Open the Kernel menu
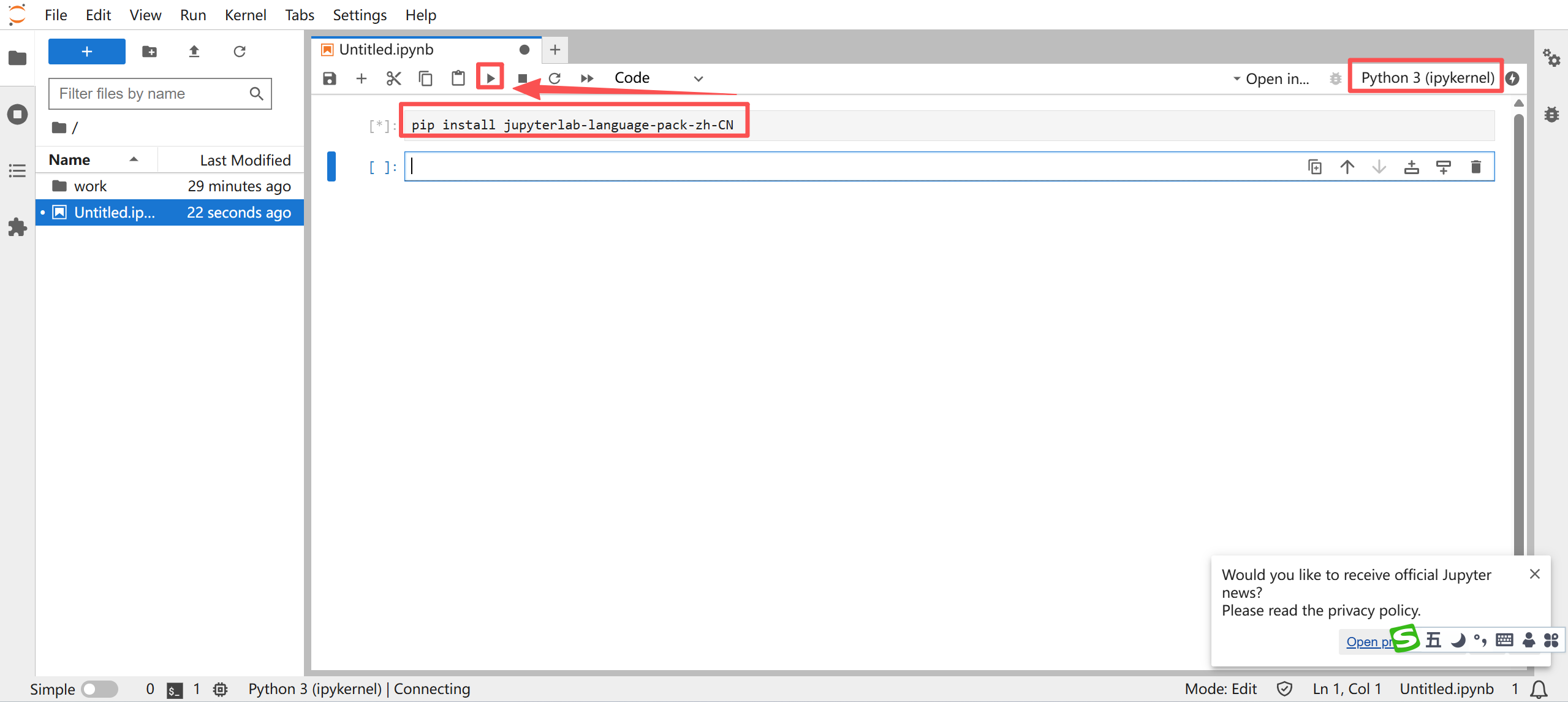This screenshot has height=702, width=1568. coord(245,15)
